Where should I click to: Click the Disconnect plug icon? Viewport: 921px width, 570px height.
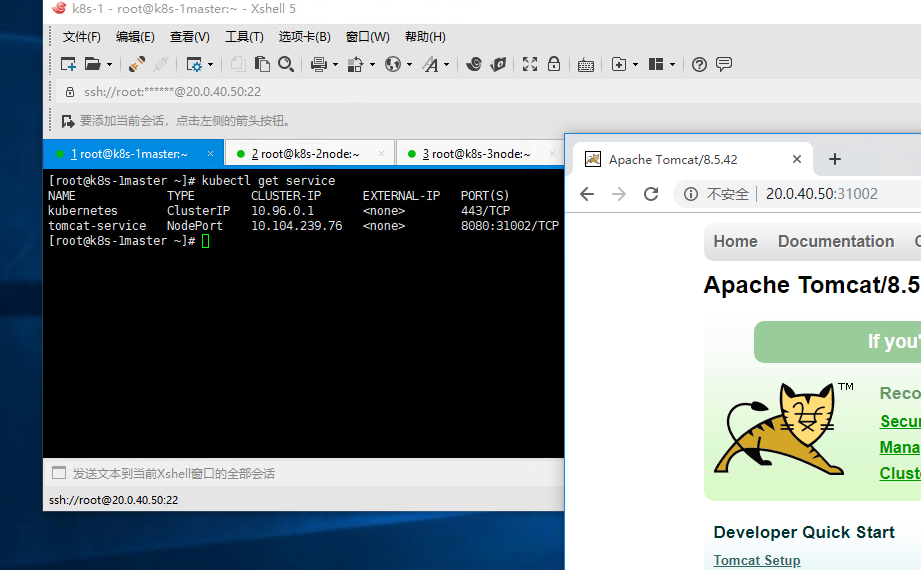coord(161,64)
